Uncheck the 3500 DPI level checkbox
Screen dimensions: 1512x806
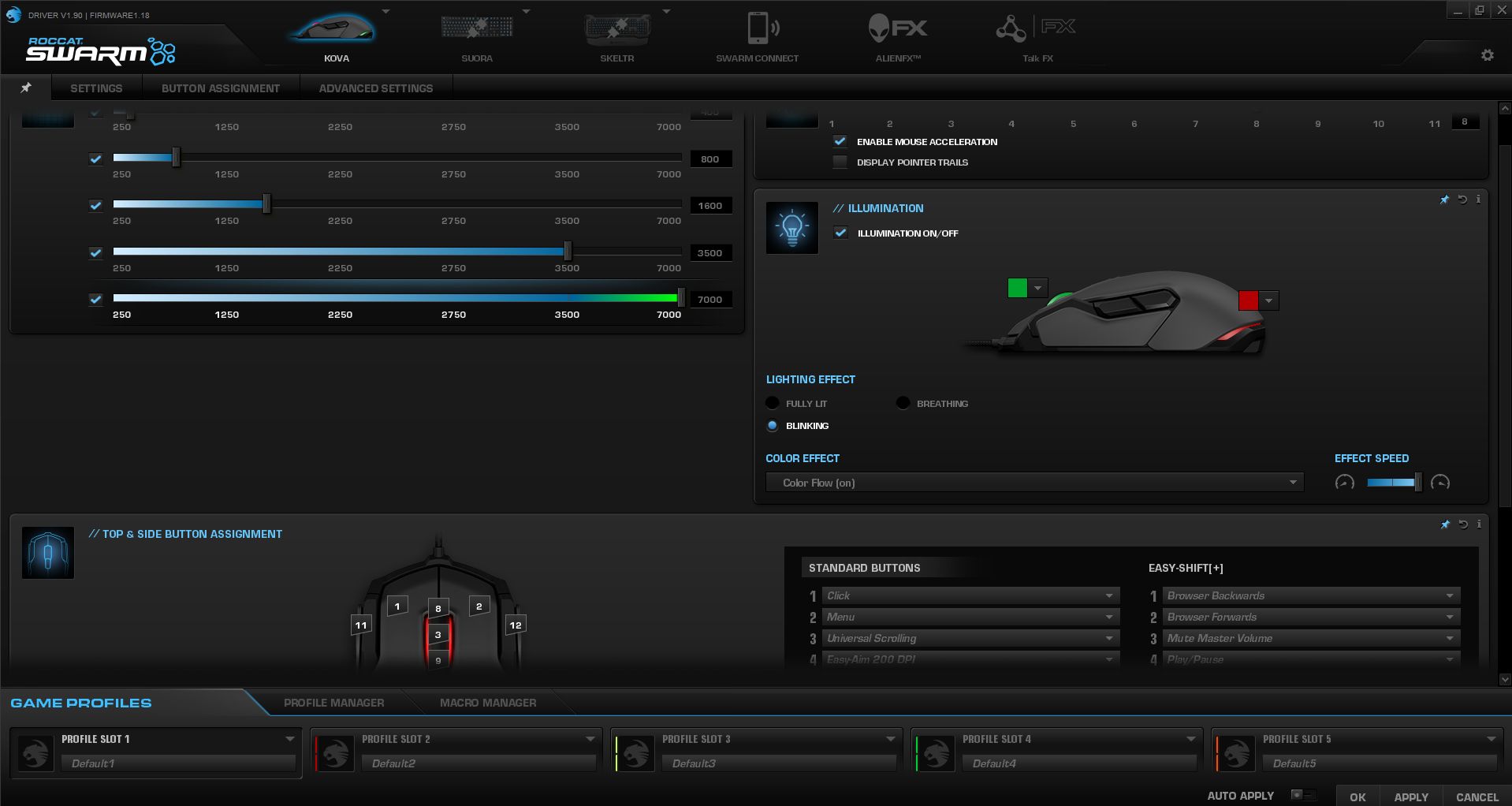(x=95, y=253)
